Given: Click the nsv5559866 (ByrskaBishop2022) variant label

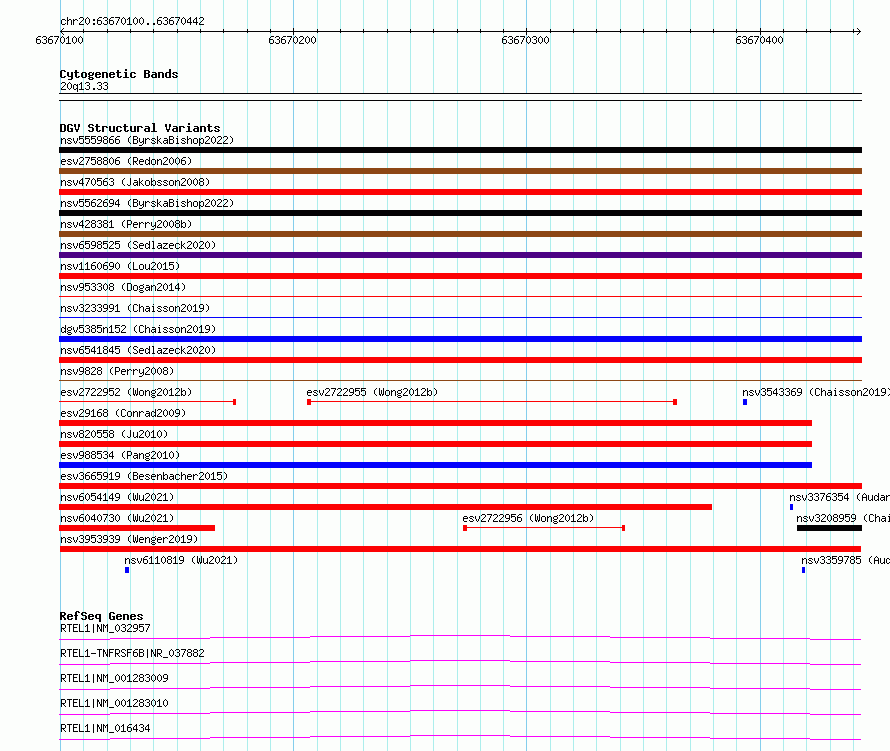Looking at the screenshot, I should pyautogui.click(x=146, y=140).
